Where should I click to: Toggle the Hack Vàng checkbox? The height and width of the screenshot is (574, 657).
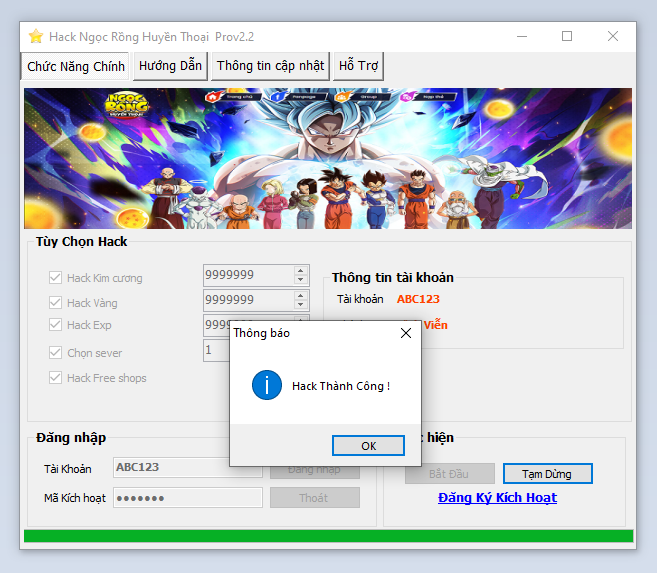tap(55, 303)
